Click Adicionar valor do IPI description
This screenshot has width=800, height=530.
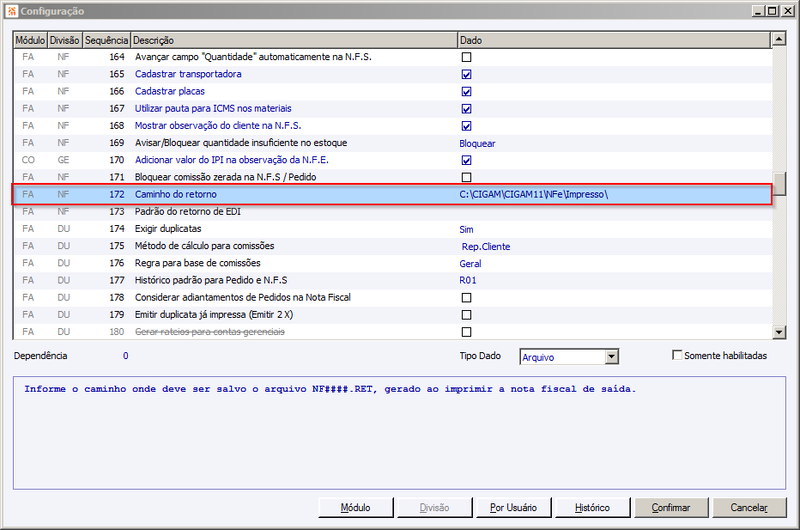click(x=232, y=160)
